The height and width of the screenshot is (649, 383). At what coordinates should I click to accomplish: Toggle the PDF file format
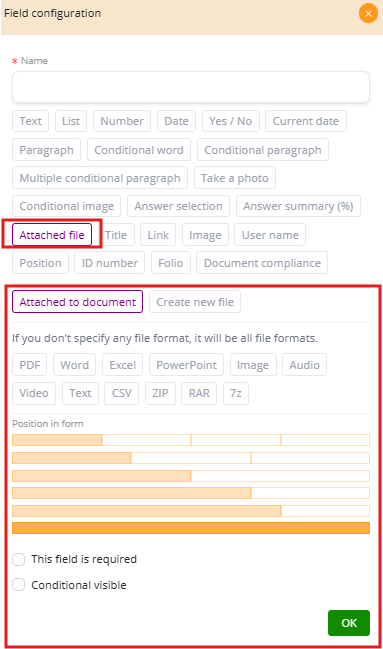coord(30,365)
